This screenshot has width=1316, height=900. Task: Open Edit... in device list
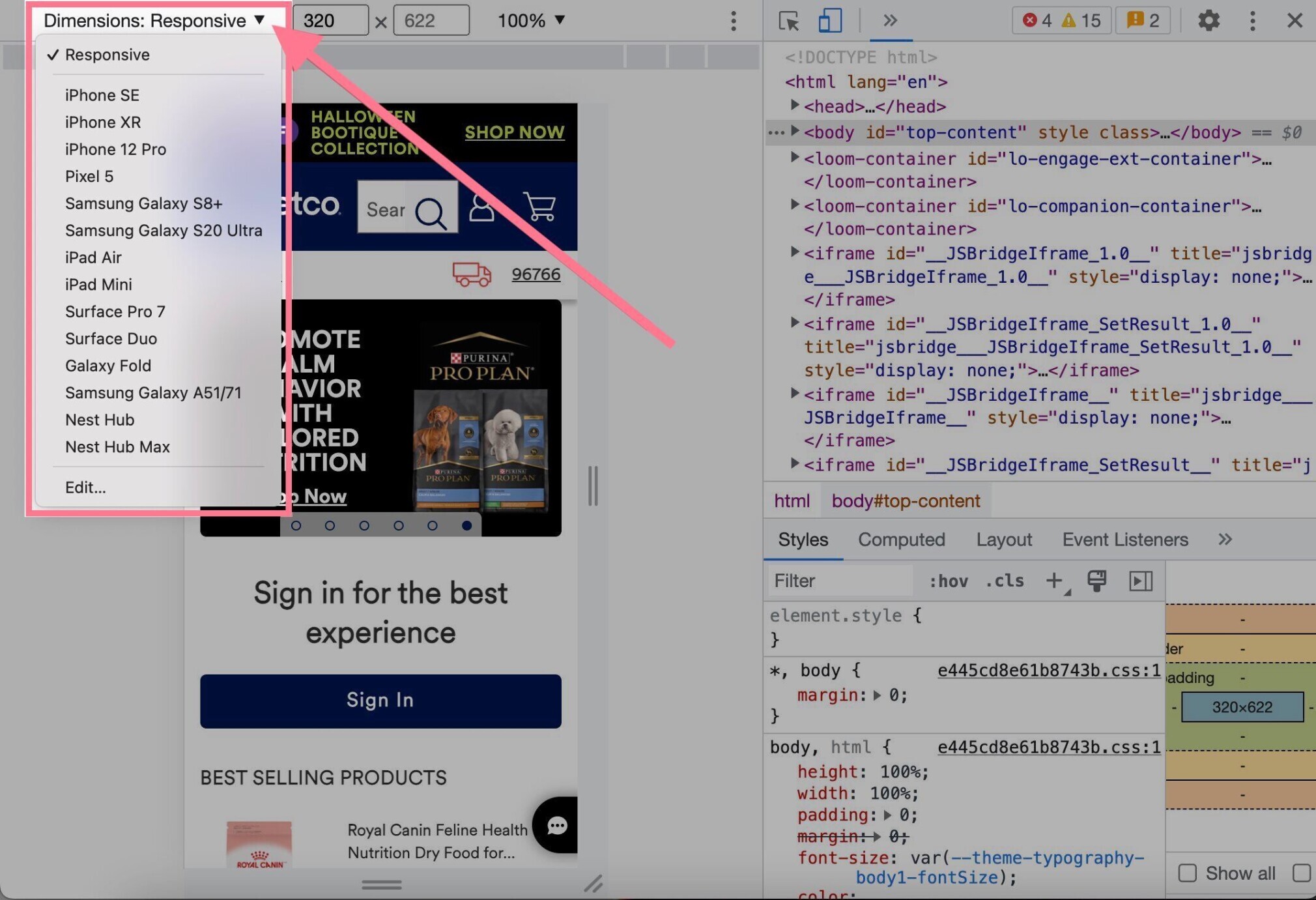tap(85, 487)
